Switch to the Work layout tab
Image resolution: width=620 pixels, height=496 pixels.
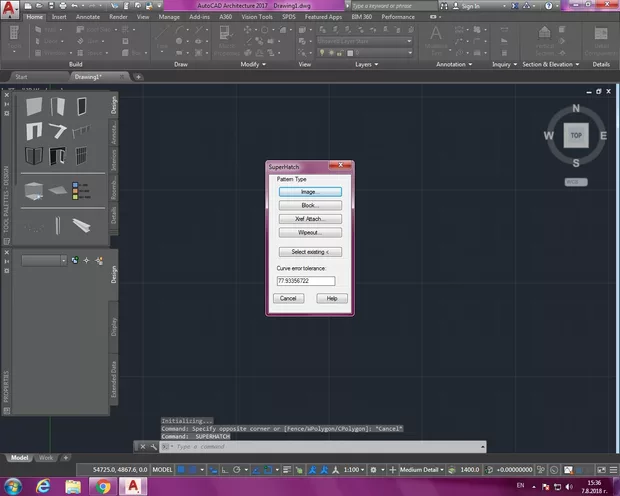coord(46,457)
